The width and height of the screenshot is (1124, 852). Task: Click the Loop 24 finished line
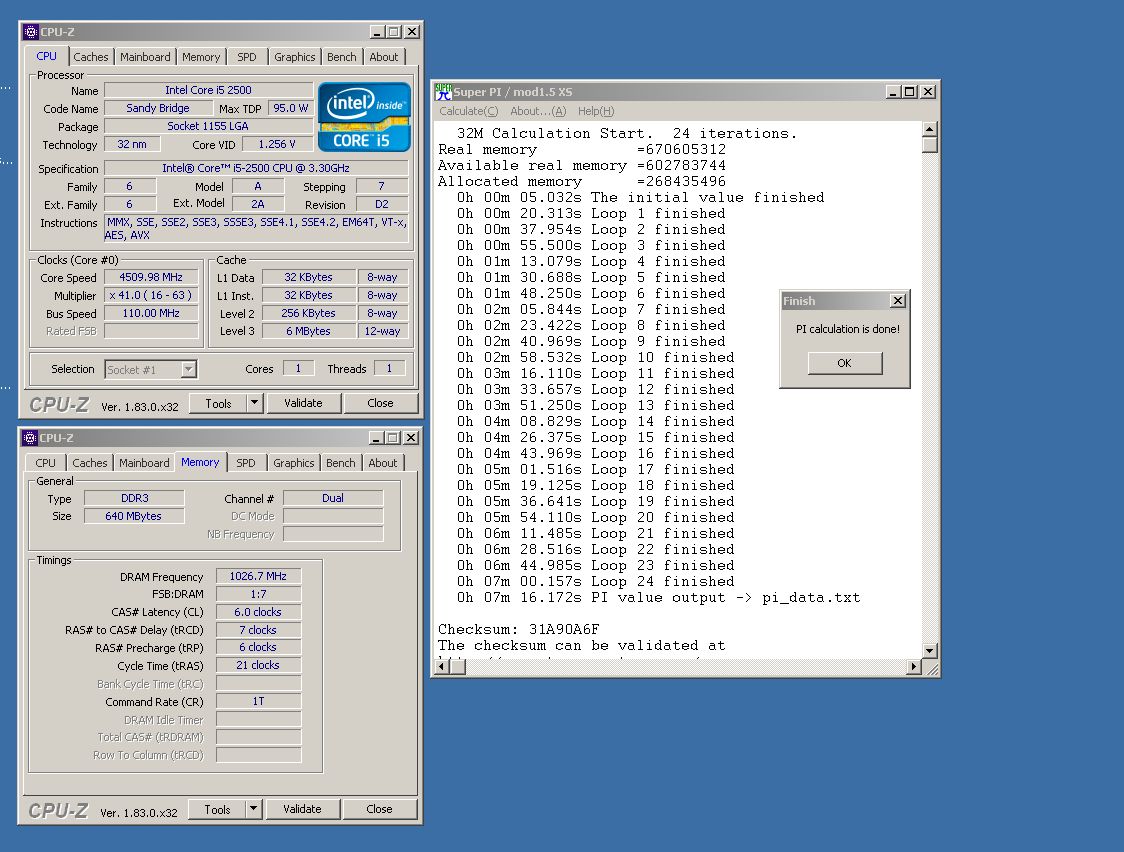(x=596, y=581)
